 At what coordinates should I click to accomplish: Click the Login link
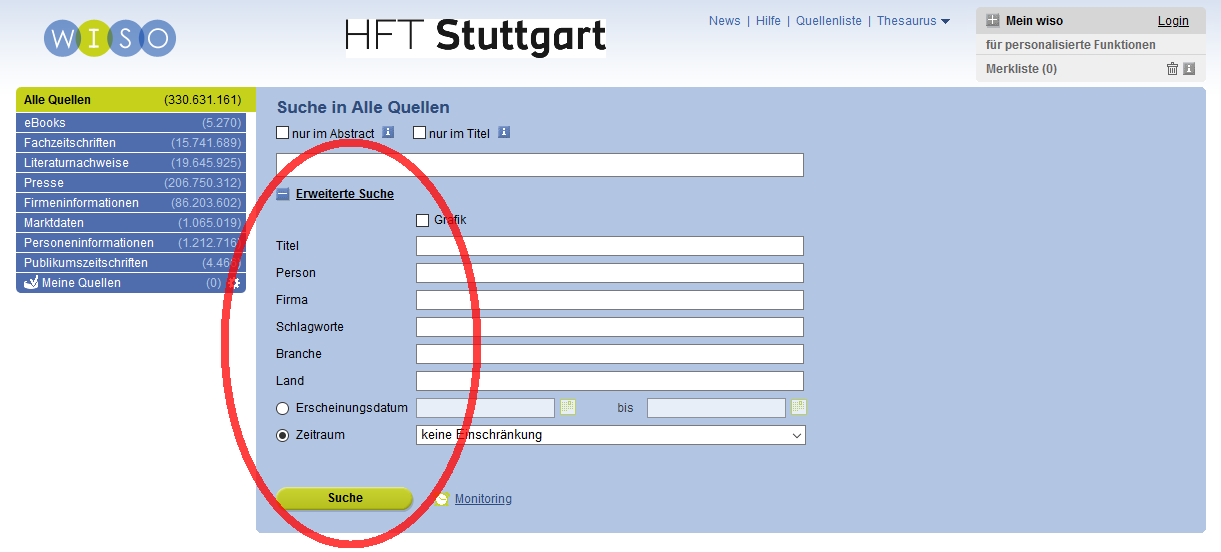(x=1173, y=21)
